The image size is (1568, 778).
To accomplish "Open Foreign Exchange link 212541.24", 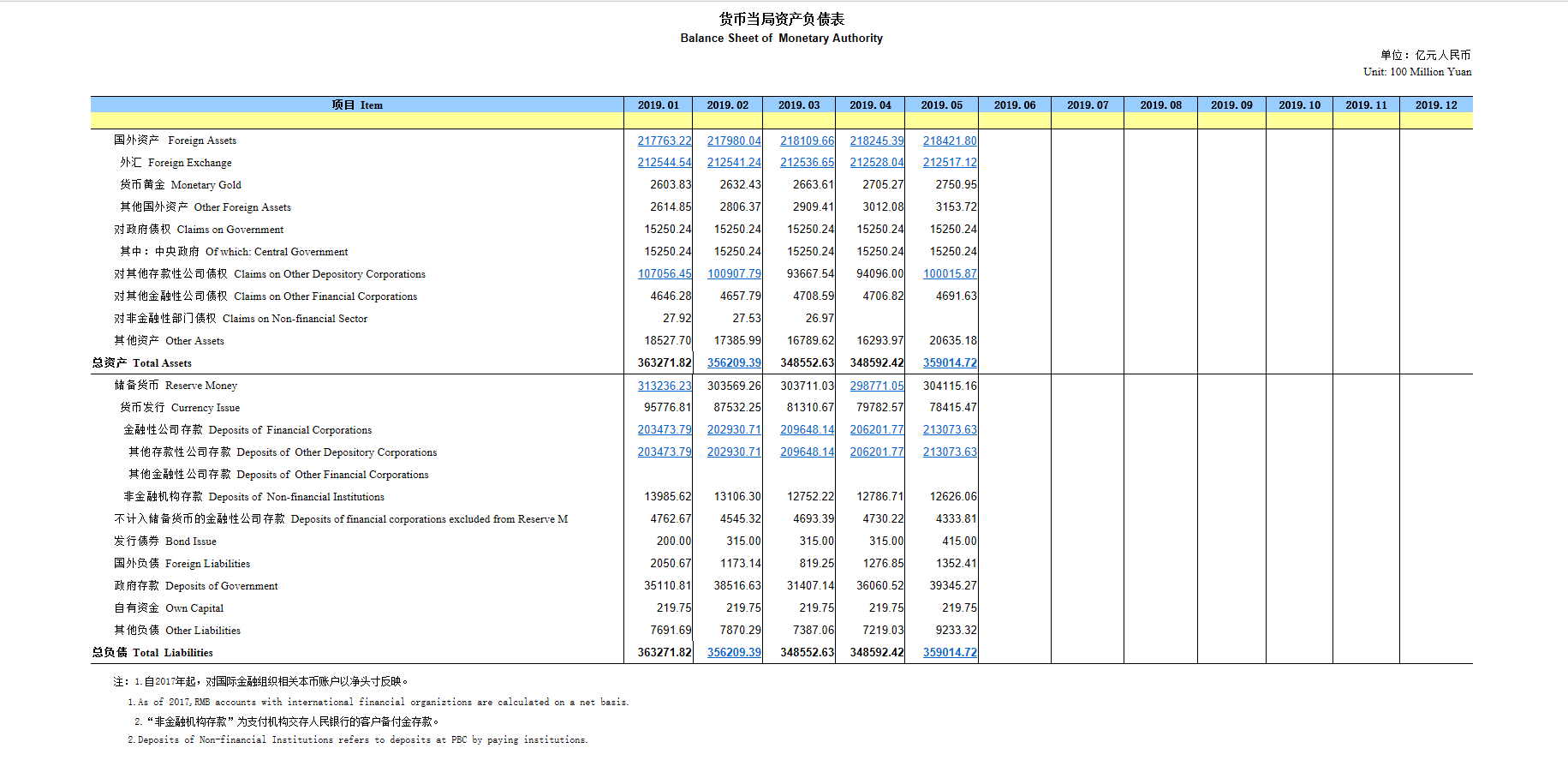I will click(734, 163).
